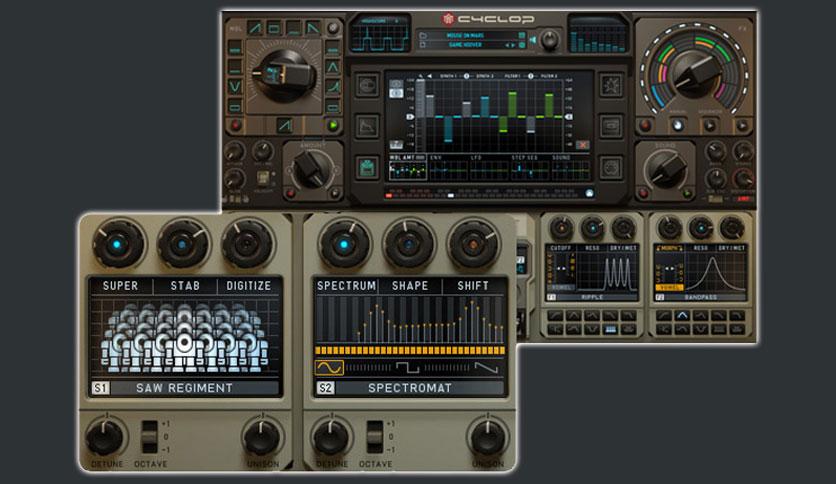Click the SPECTRUM knob above Spectromat display

[344, 245]
